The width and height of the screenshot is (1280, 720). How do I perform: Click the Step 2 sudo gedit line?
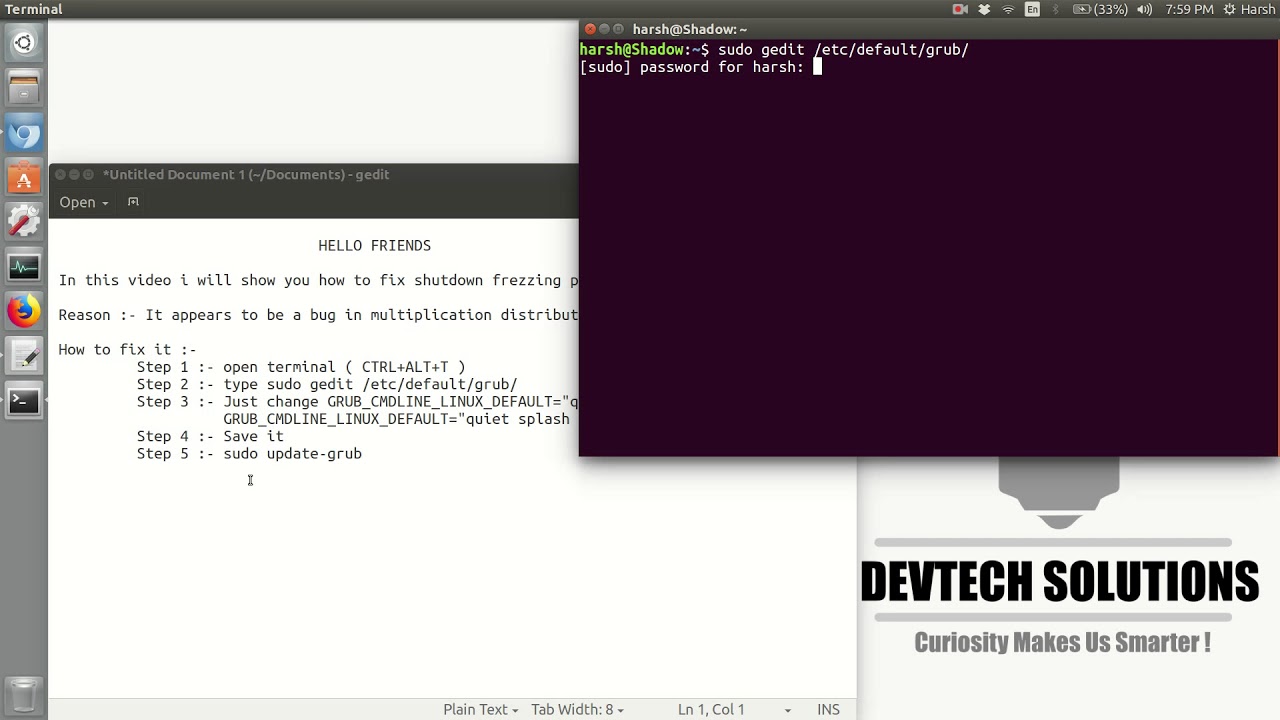click(327, 385)
